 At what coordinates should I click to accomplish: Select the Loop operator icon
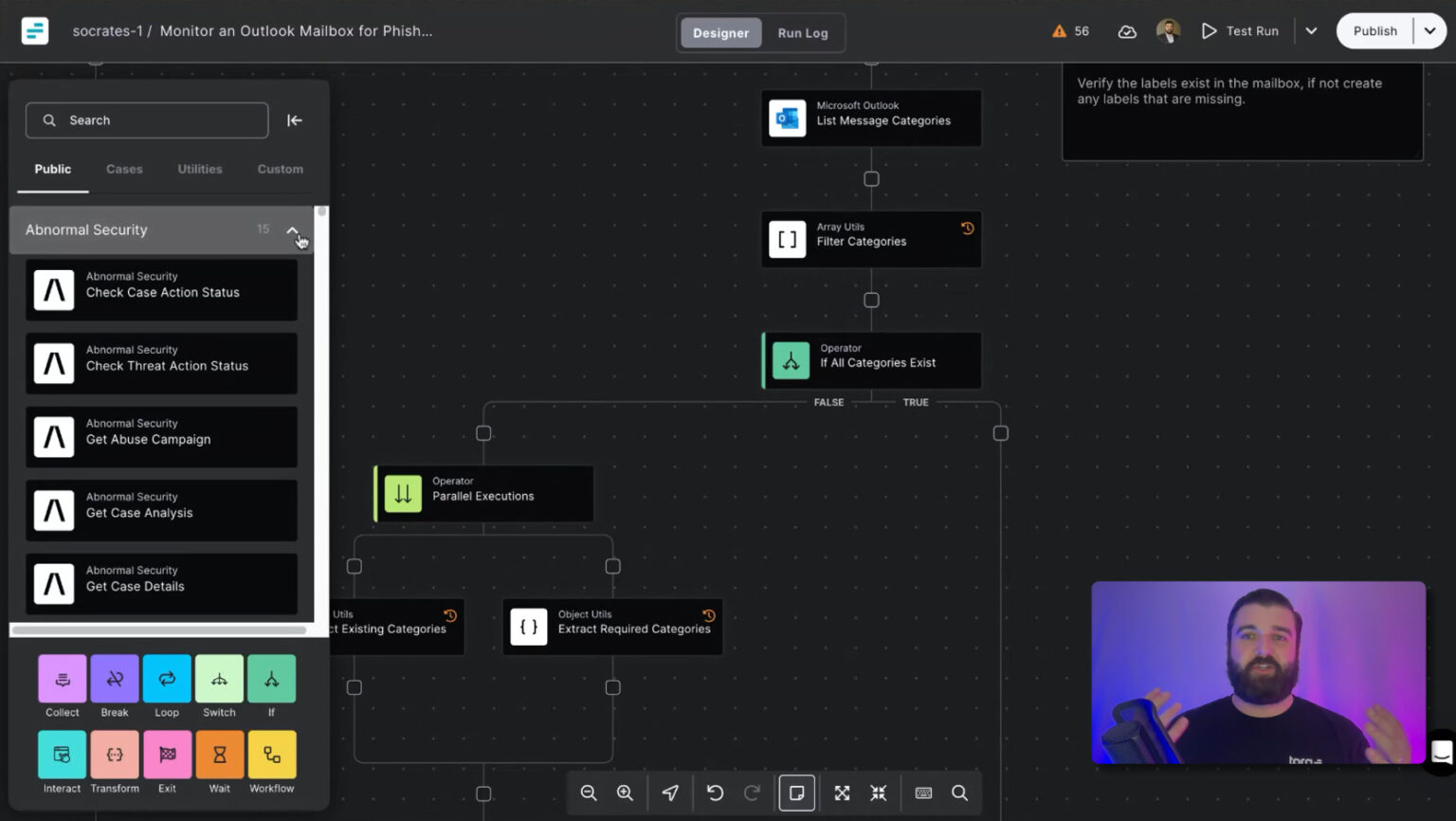[x=167, y=680]
